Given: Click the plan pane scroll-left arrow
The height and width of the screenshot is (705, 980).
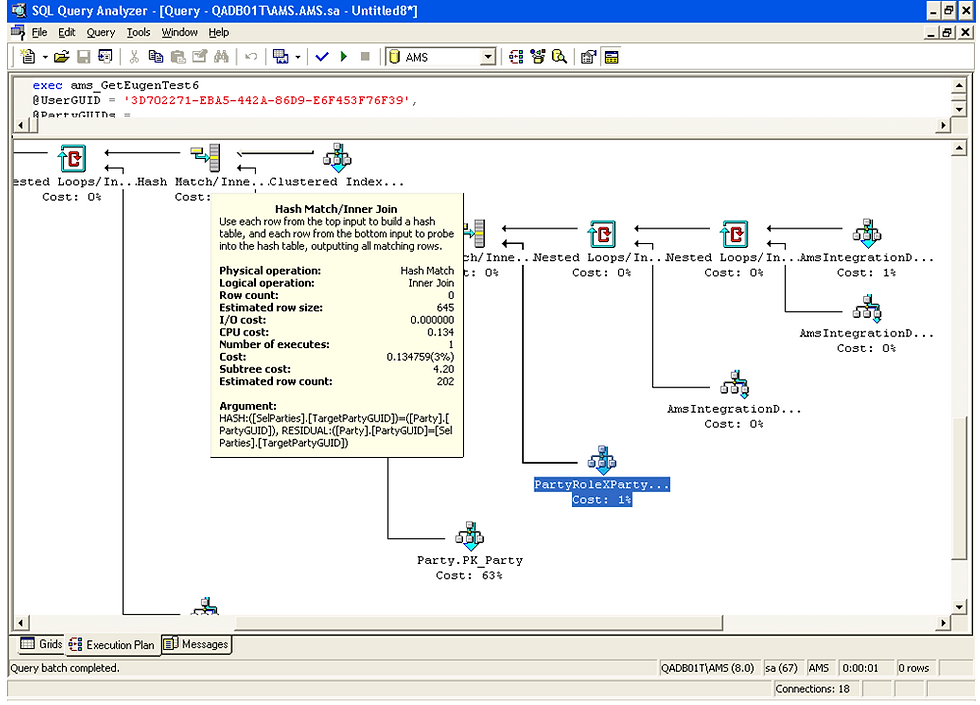Looking at the screenshot, I should point(21,622).
